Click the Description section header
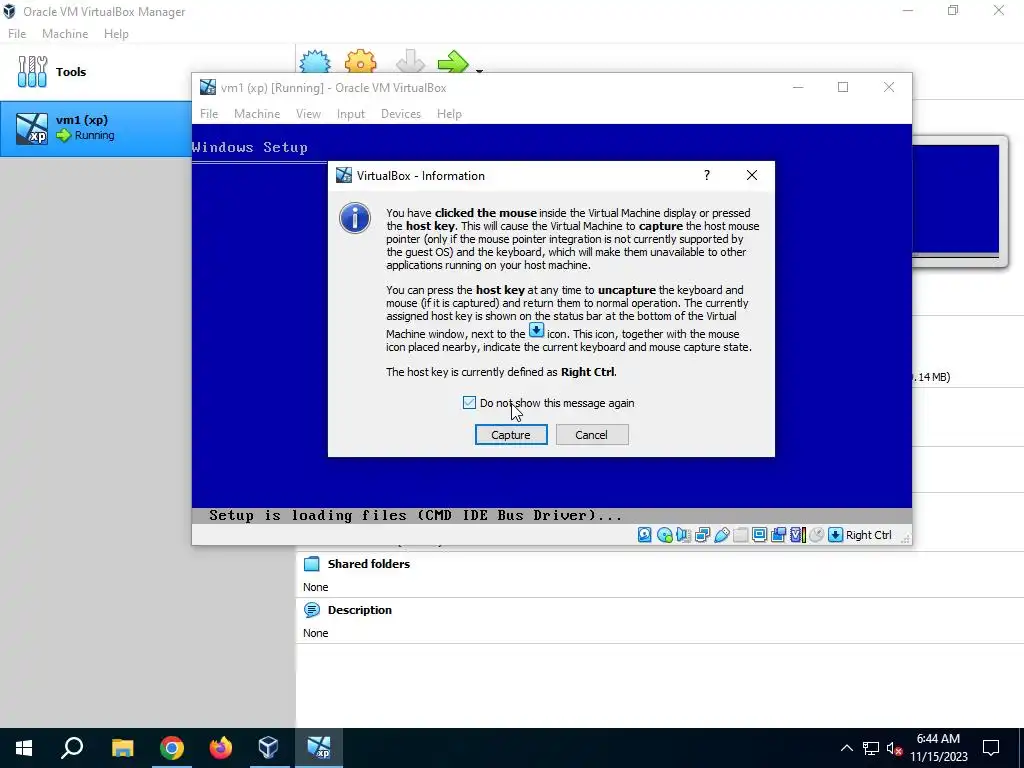Image resolution: width=1024 pixels, height=768 pixels. [360, 610]
